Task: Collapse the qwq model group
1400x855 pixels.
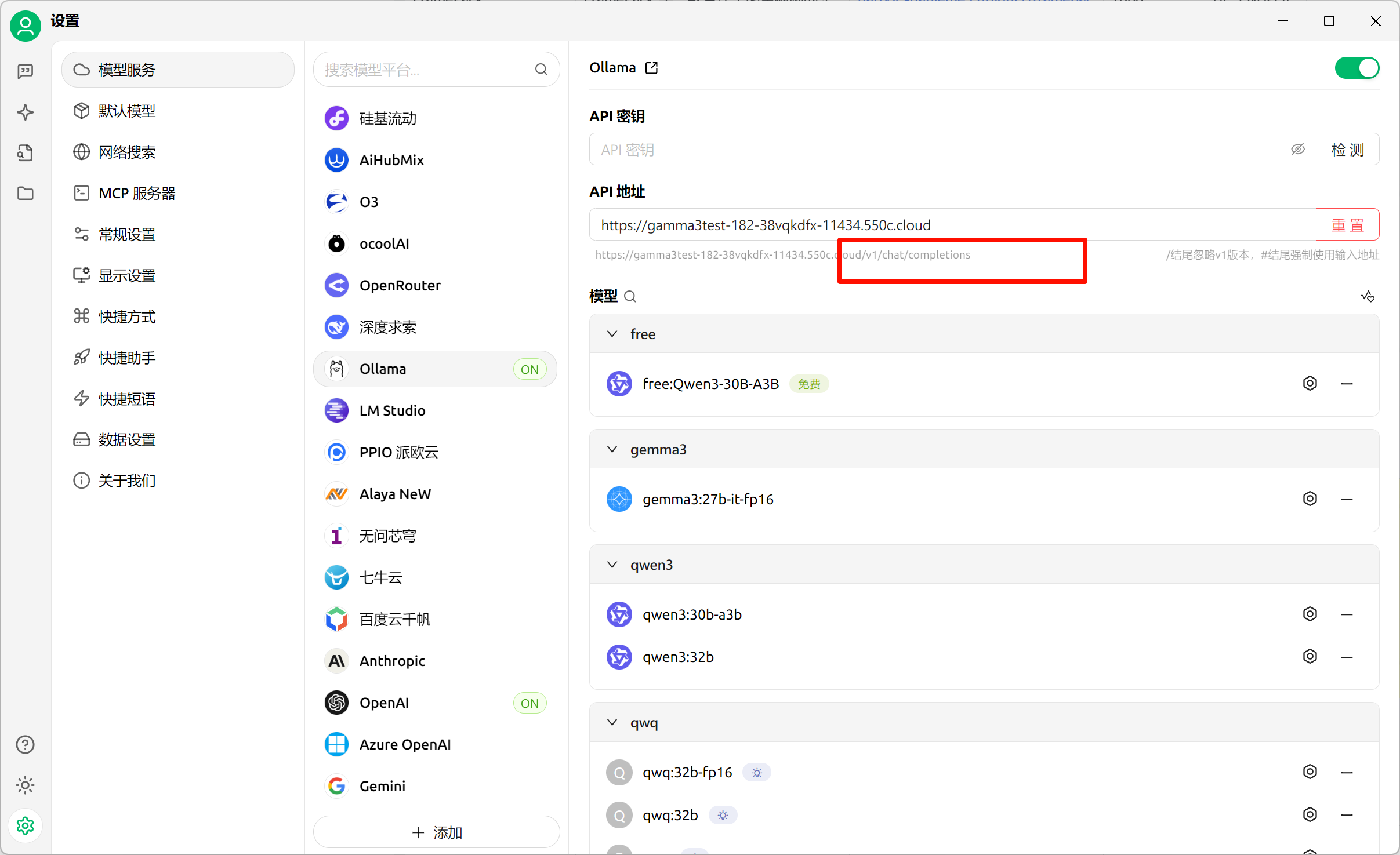Action: pos(612,722)
